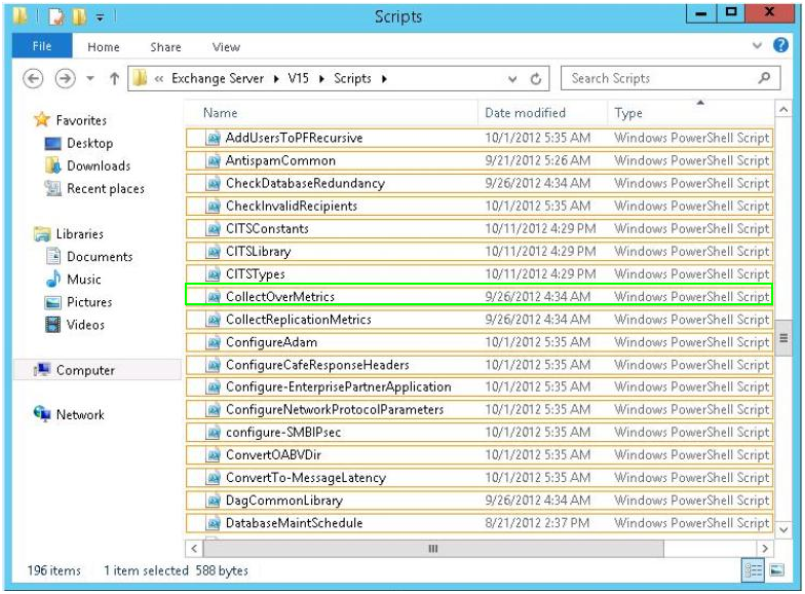805x594 pixels.
Task: Select the CollectReplicationMetrics file name
Action: click(x=298, y=319)
